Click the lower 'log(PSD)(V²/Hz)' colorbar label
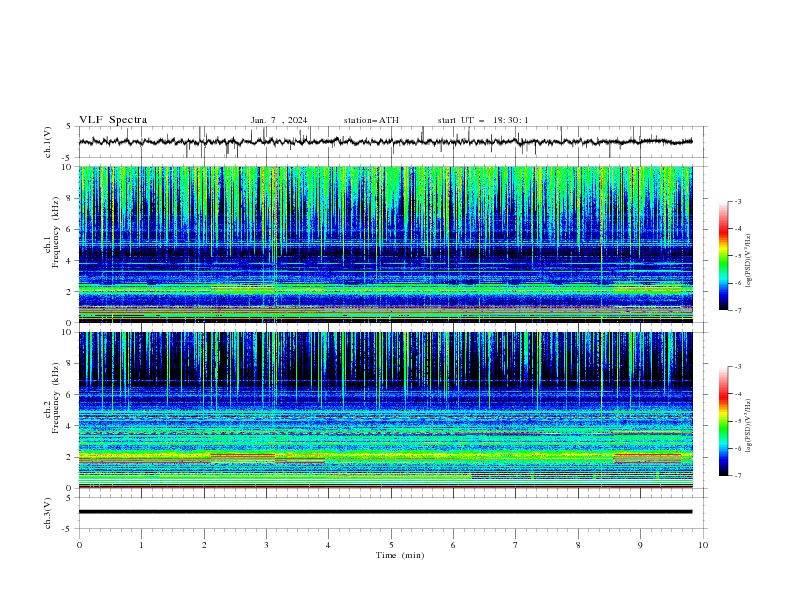This screenshot has height=612, width=792. 748,426
